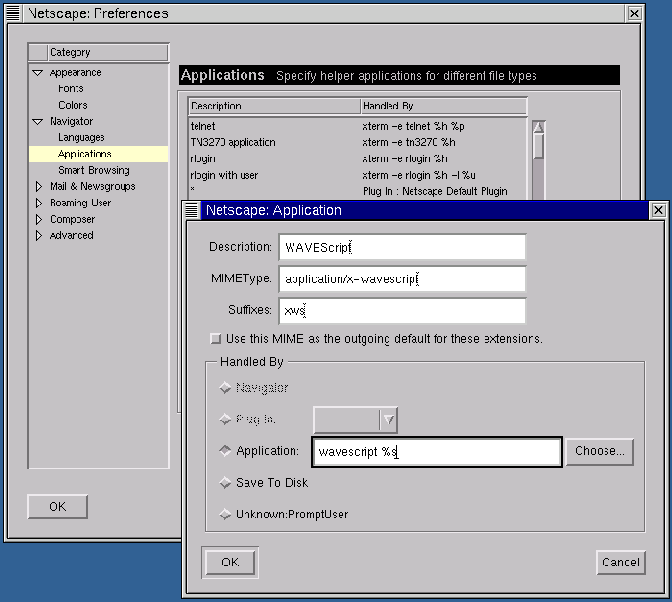672x602 pixels.
Task: Click scroll-up arrow of applications list
Action: tap(538, 127)
